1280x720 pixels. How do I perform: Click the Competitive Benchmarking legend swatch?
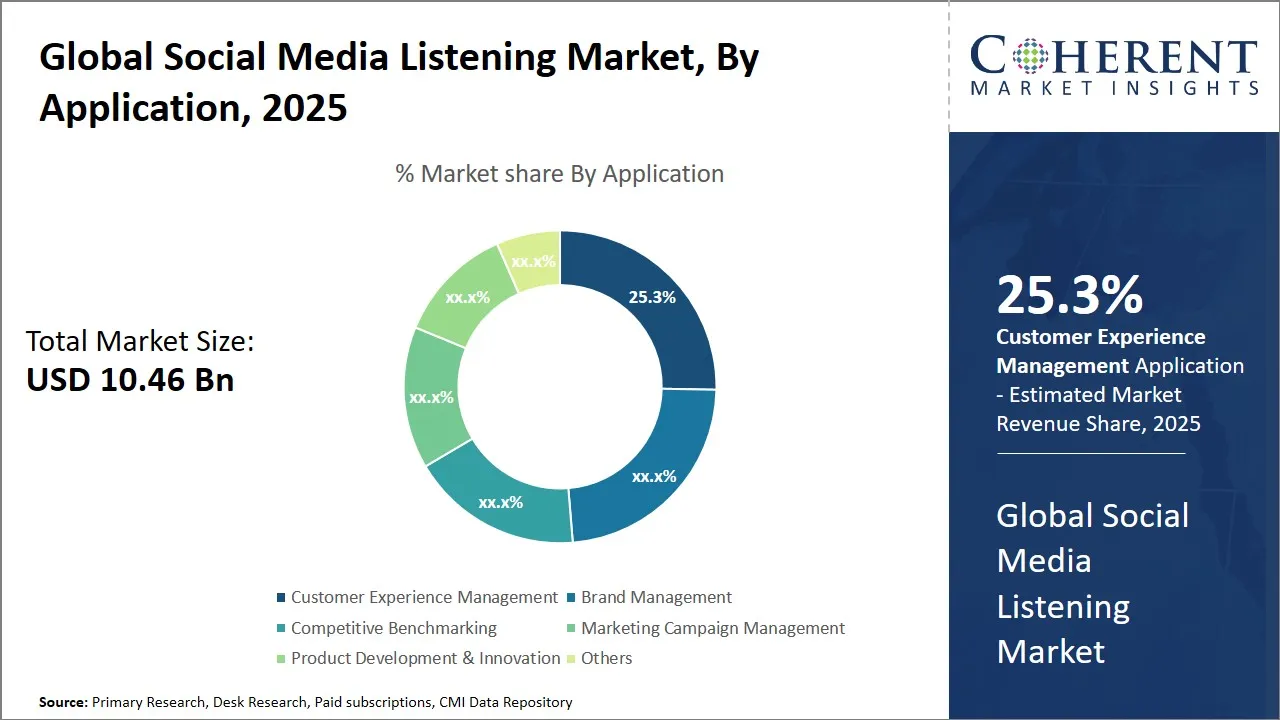281,629
